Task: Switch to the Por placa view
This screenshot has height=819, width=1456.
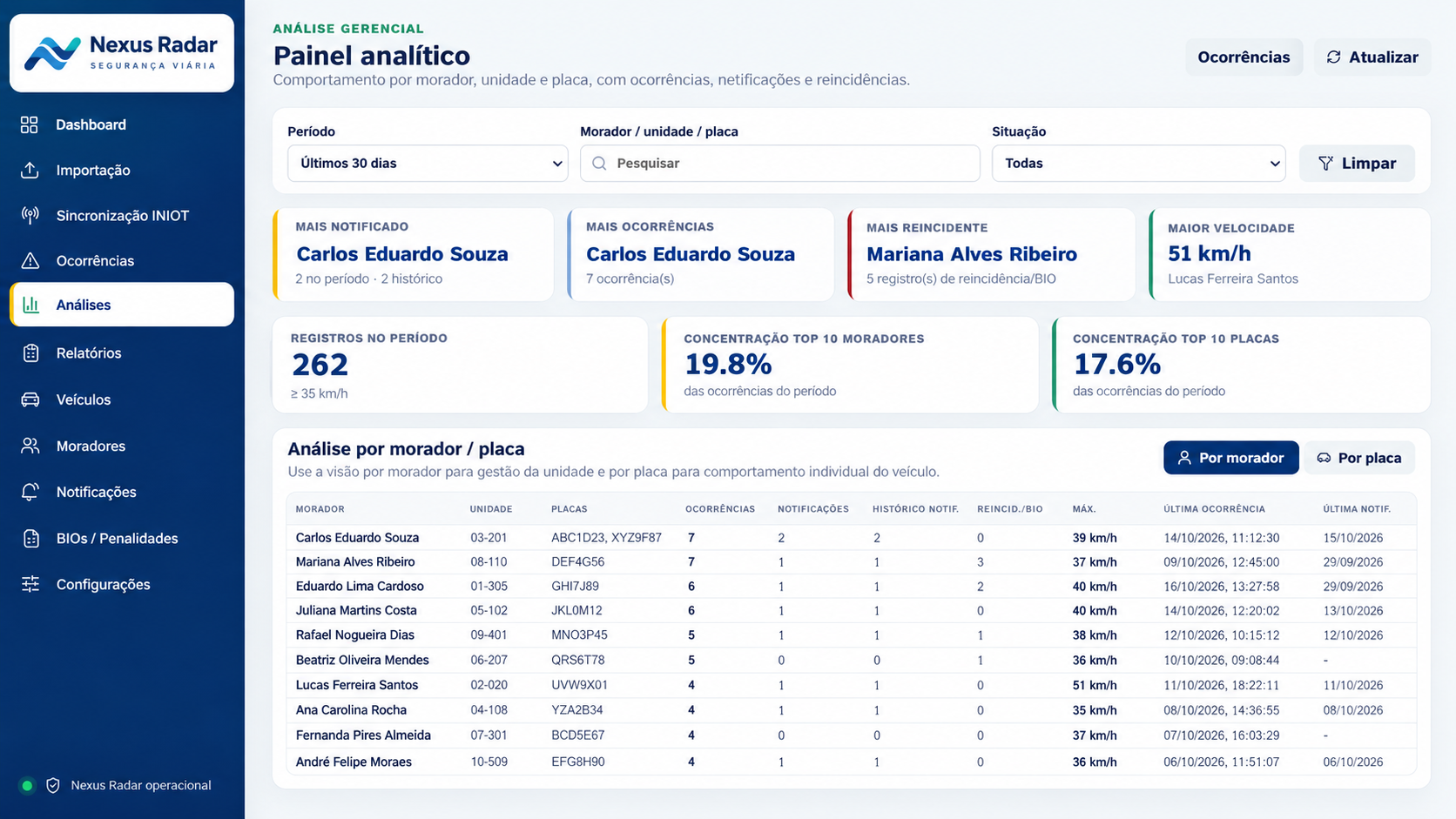Action: click(x=1358, y=458)
